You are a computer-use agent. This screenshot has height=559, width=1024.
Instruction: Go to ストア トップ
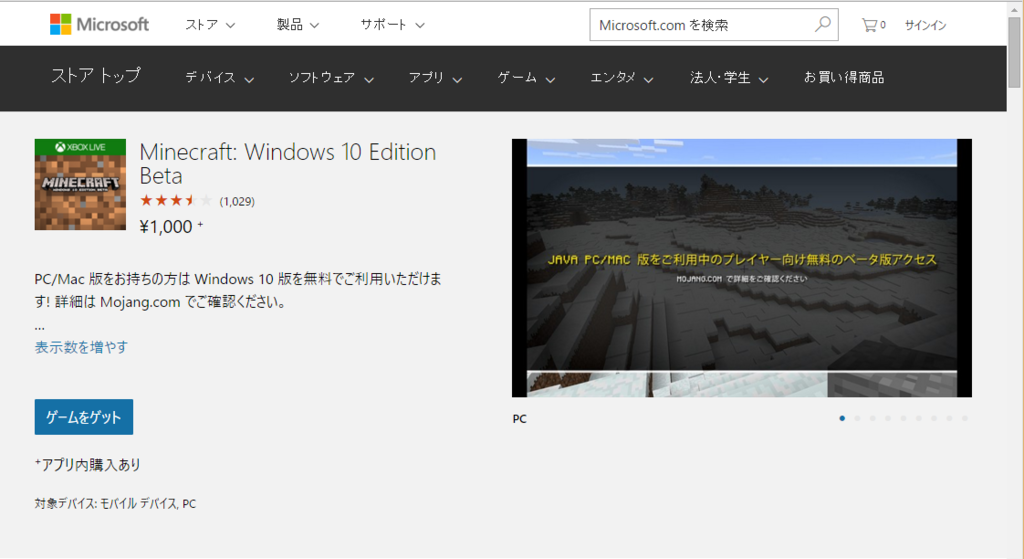pos(95,76)
